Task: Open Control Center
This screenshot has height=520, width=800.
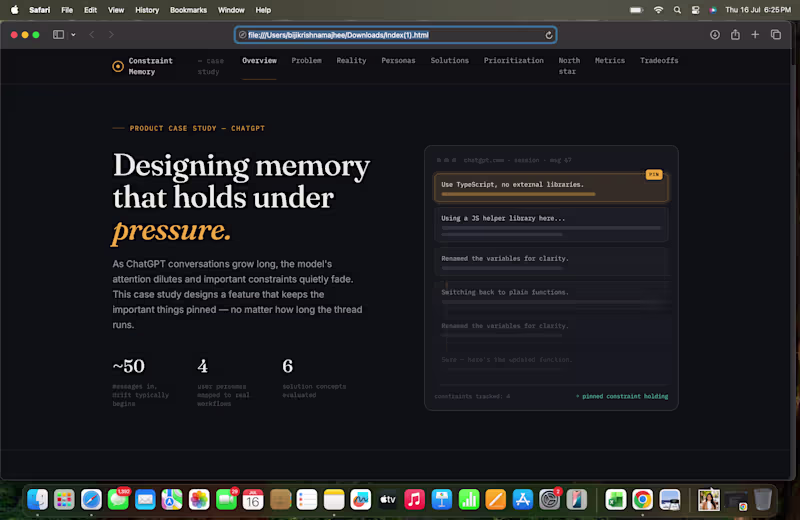Action: coord(695,10)
